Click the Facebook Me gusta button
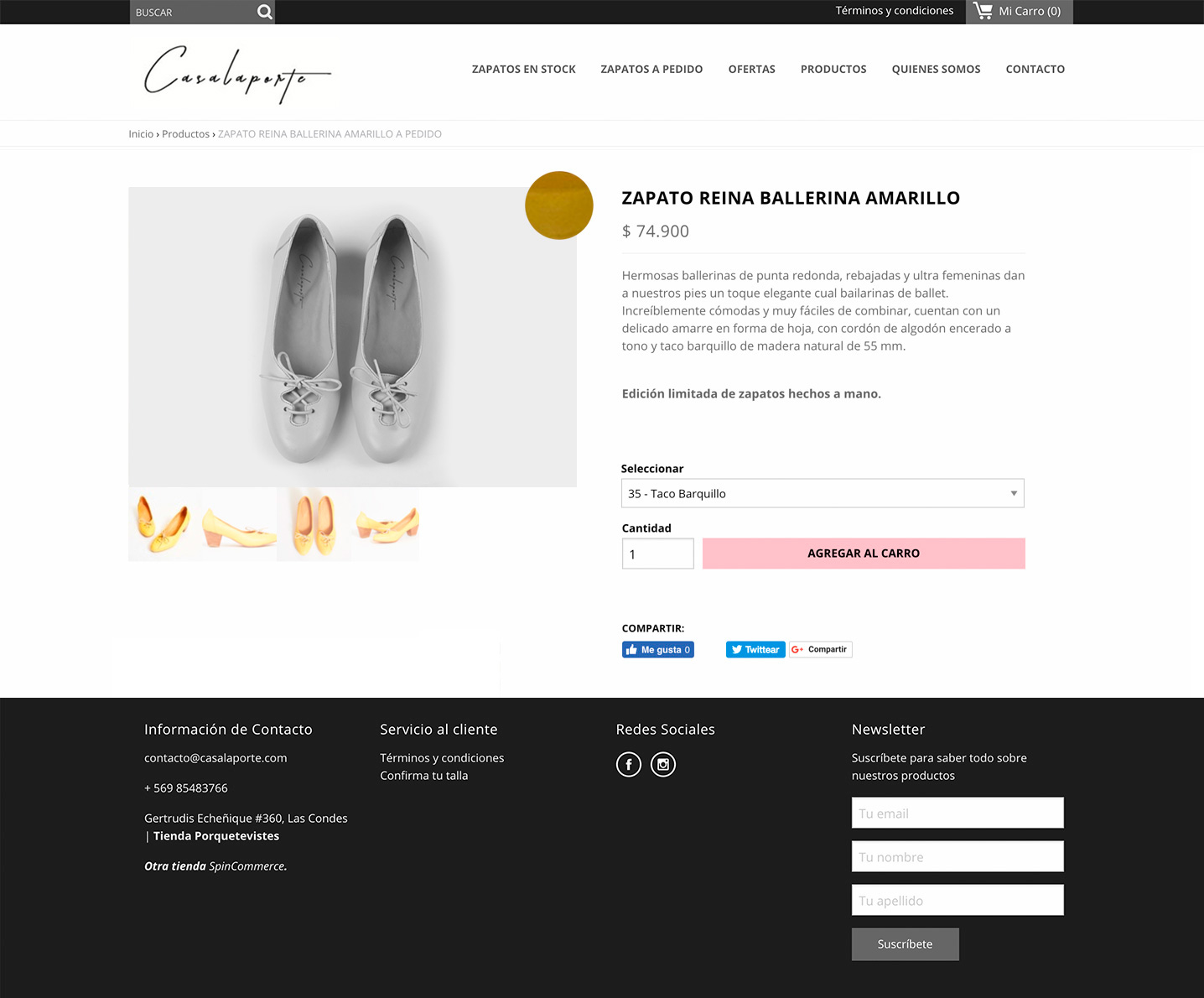 click(658, 649)
